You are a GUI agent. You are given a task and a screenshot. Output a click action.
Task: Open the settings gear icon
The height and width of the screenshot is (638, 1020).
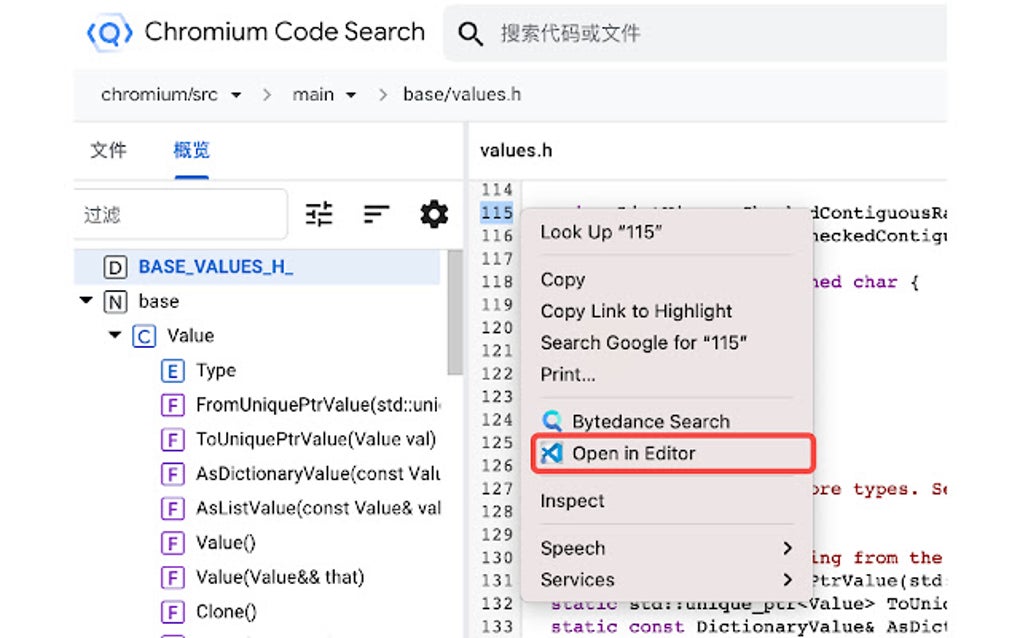(x=433, y=213)
